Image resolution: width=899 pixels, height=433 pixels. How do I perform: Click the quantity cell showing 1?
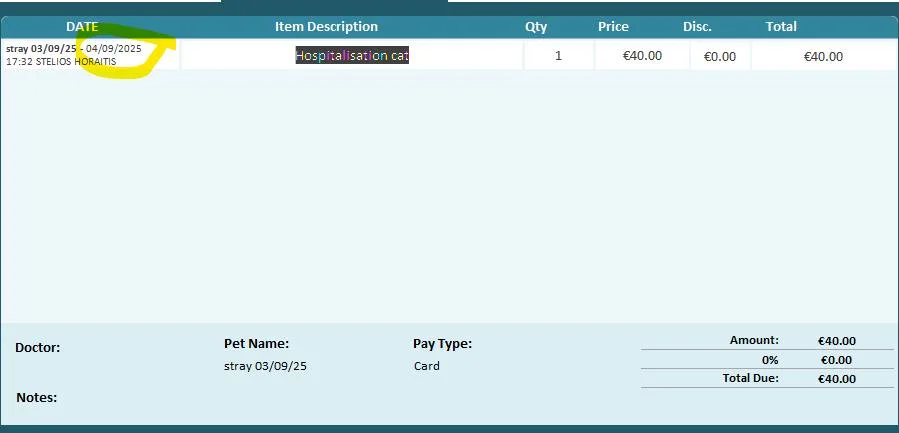pos(558,56)
